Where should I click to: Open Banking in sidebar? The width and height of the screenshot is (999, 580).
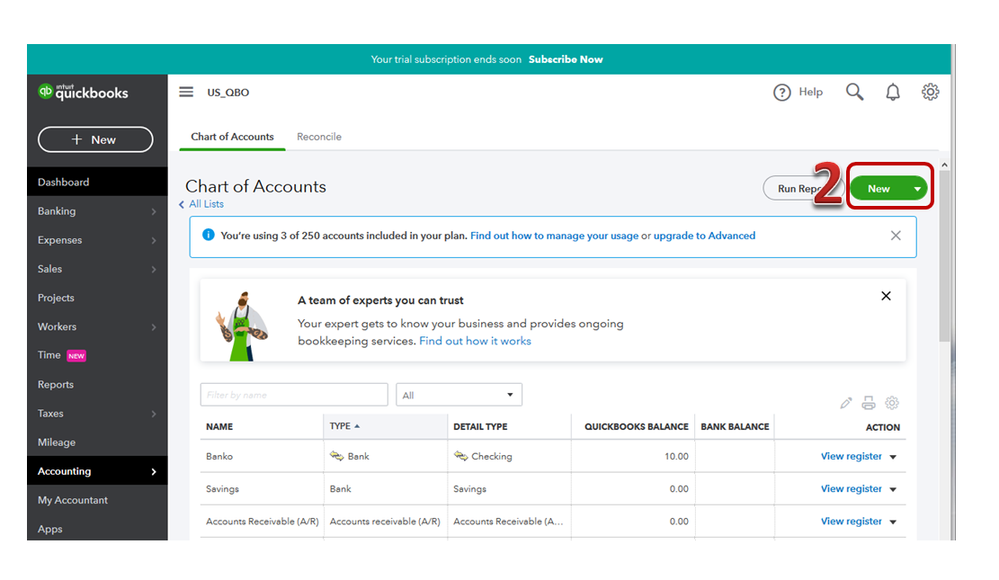click(57, 211)
